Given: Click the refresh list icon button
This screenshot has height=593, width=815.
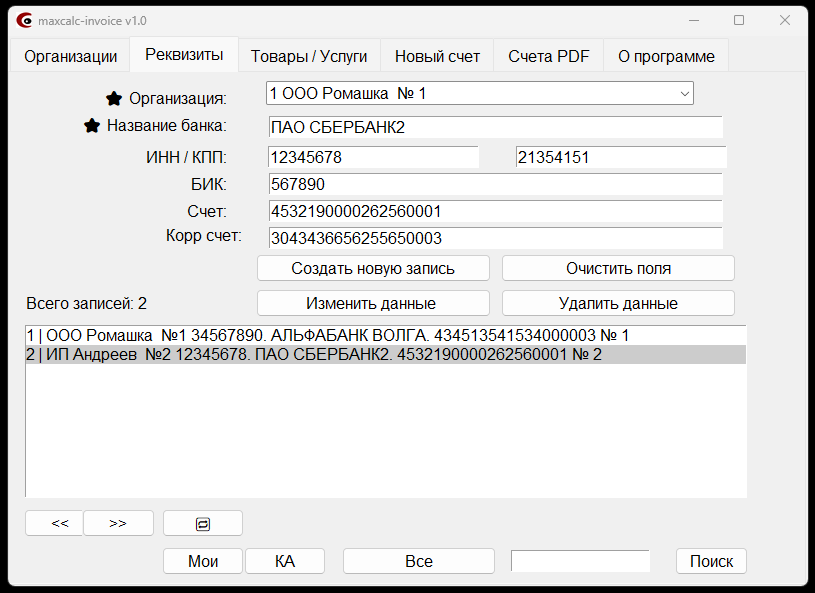Looking at the screenshot, I should coord(203,523).
